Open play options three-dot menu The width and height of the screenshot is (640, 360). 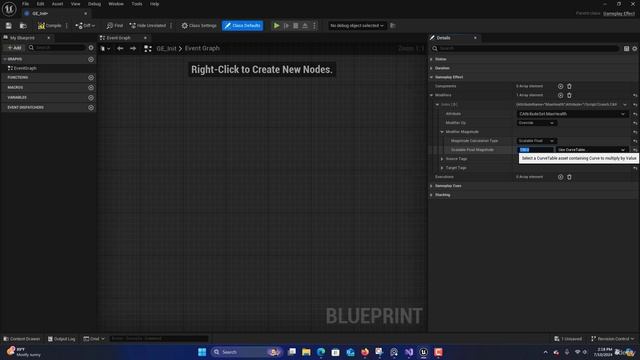[314, 26]
